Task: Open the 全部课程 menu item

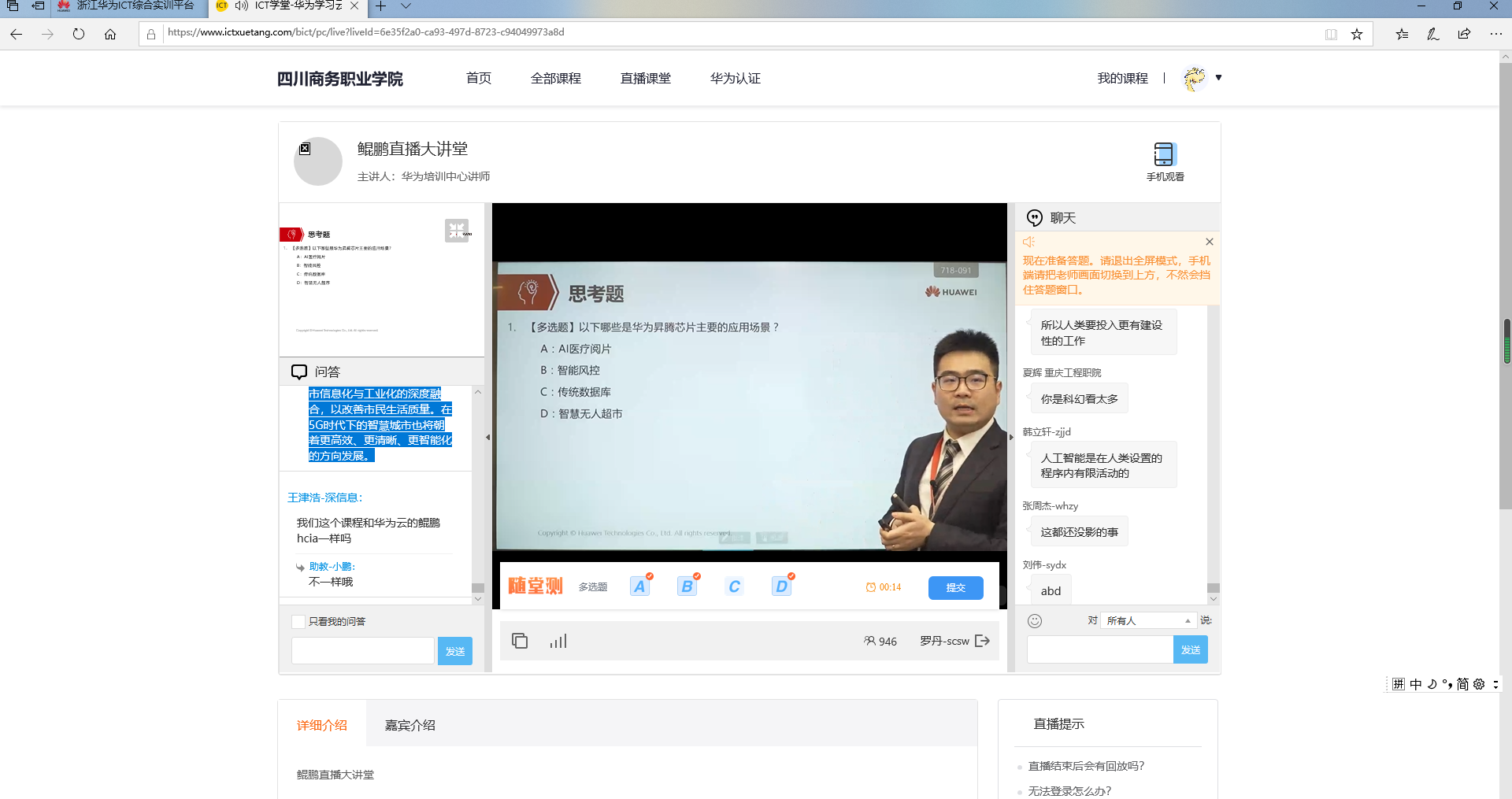Action: 555,78
